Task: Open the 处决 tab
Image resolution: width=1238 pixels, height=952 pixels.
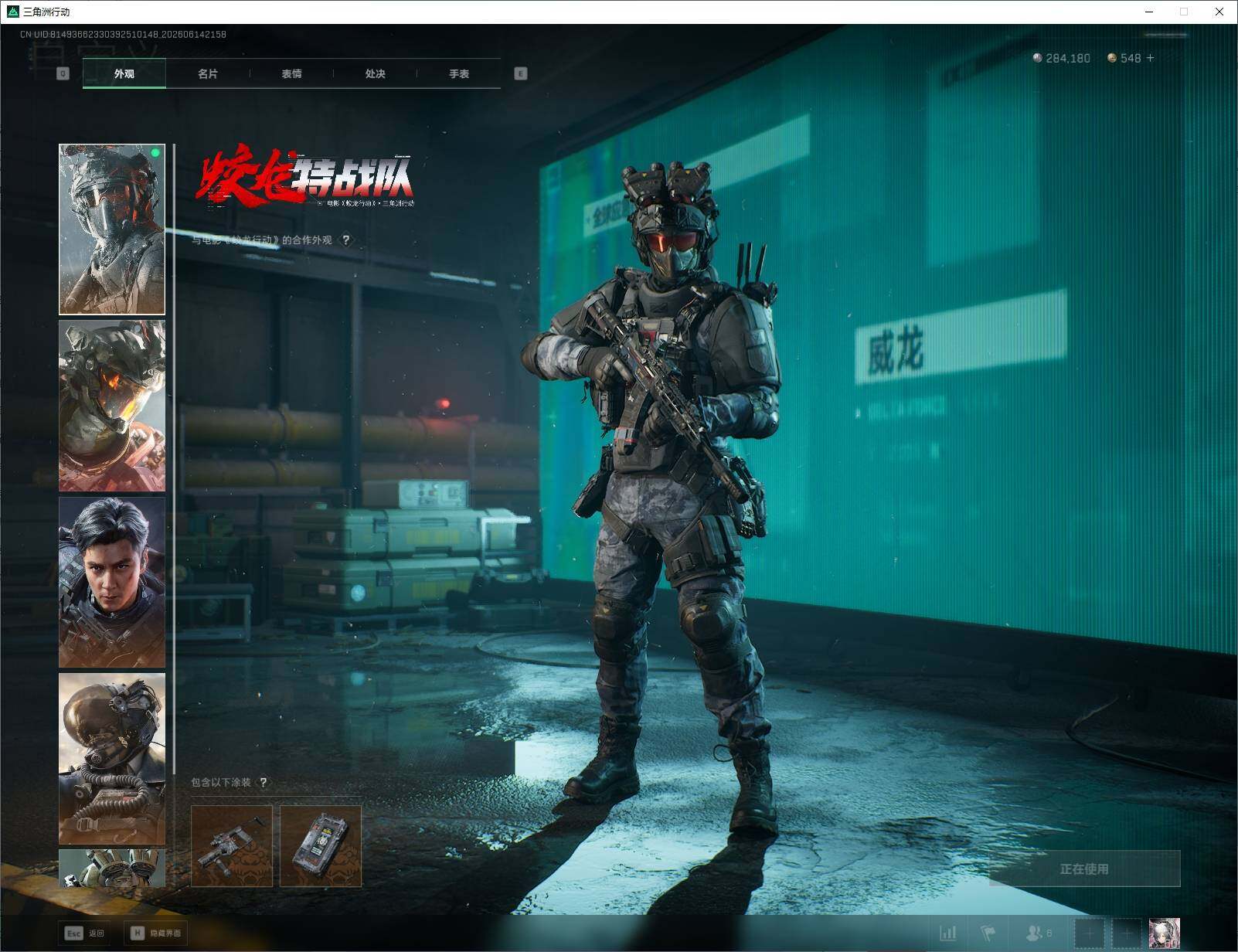Action: pyautogui.click(x=375, y=73)
